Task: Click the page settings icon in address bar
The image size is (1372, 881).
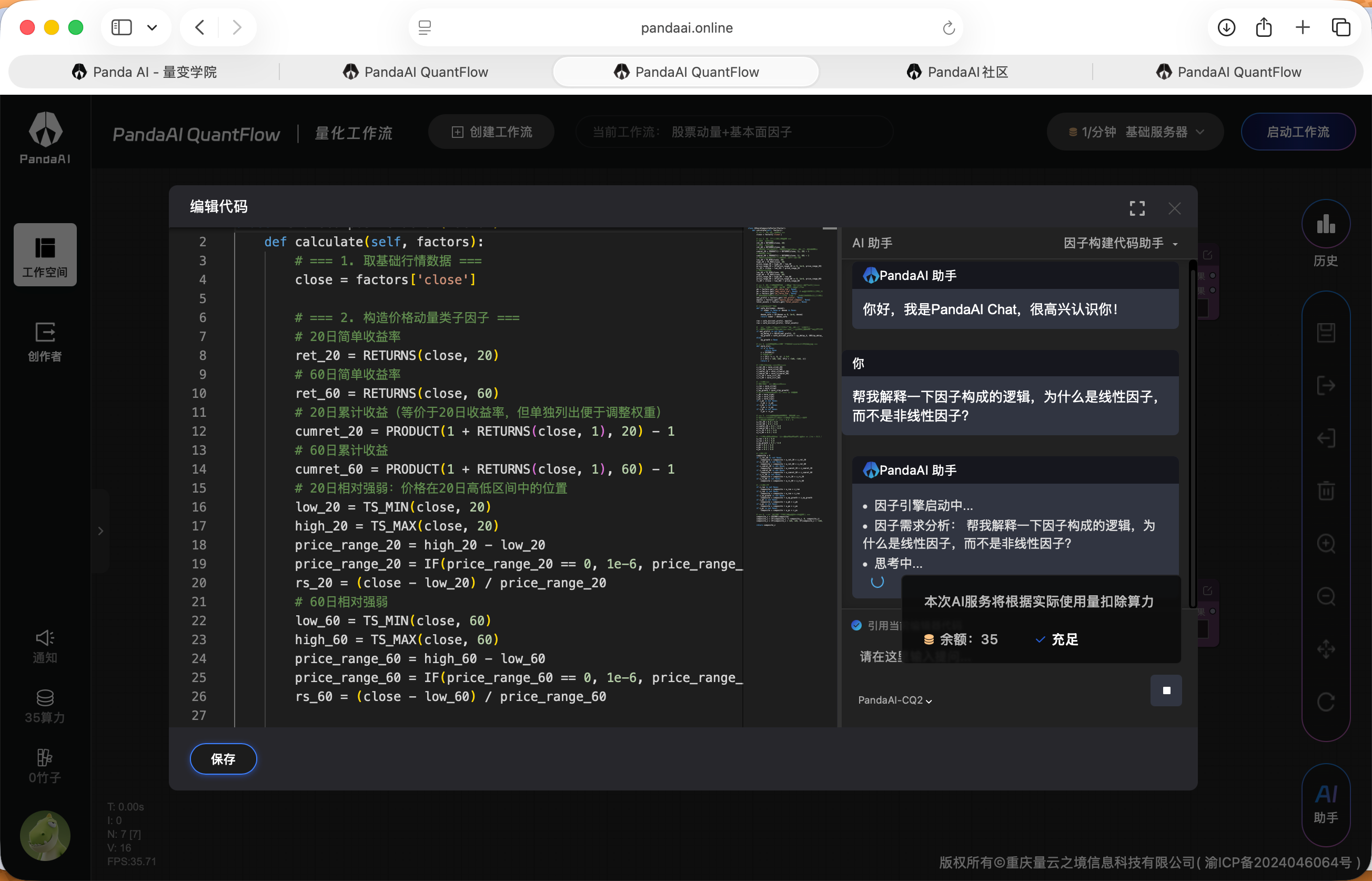Action: (x=425, y=27)
